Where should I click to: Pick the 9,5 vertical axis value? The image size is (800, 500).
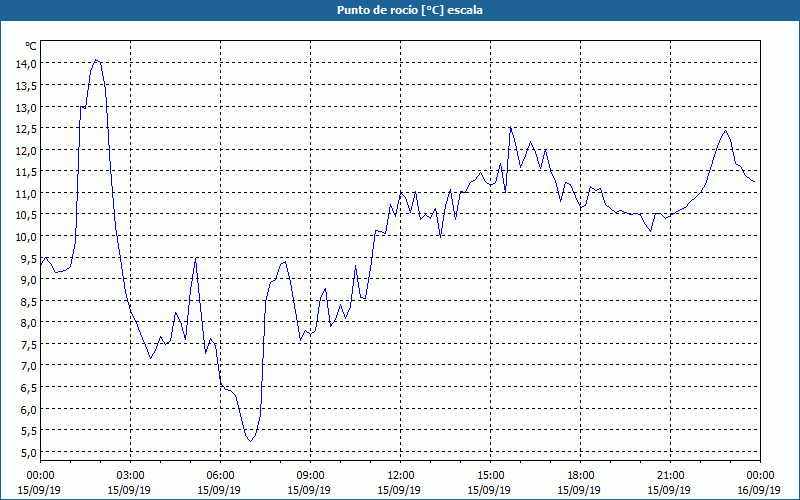click(29, 258)
